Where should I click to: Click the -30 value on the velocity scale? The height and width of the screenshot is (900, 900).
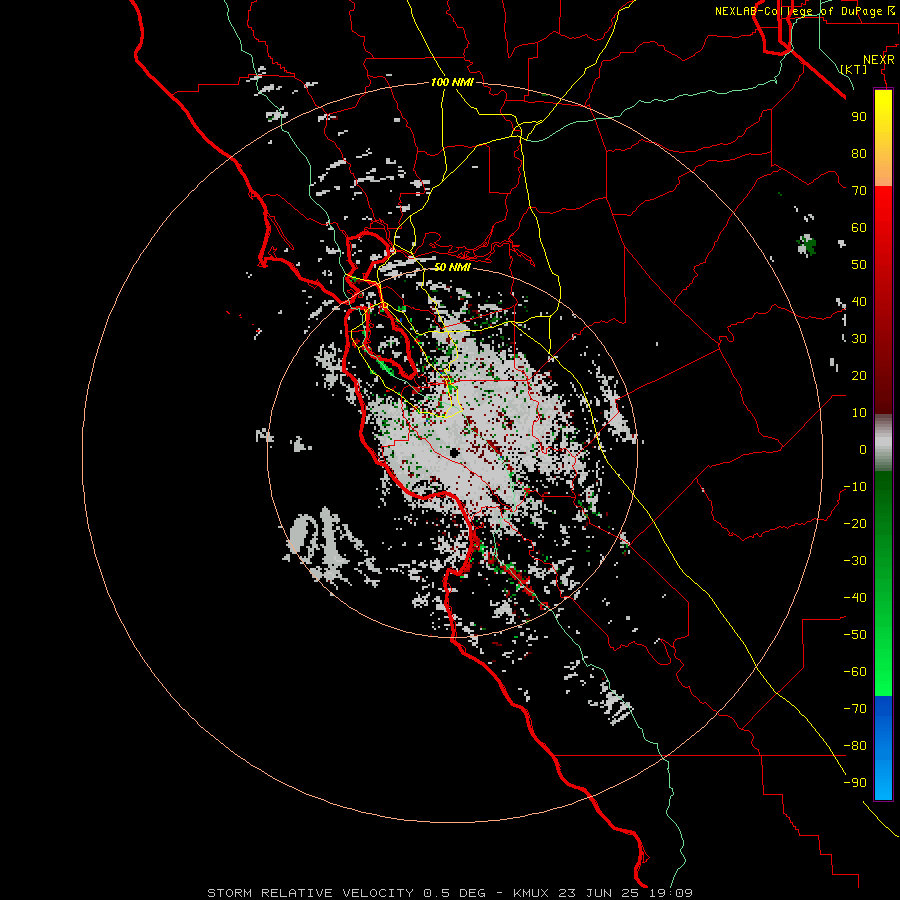(855, 561)
